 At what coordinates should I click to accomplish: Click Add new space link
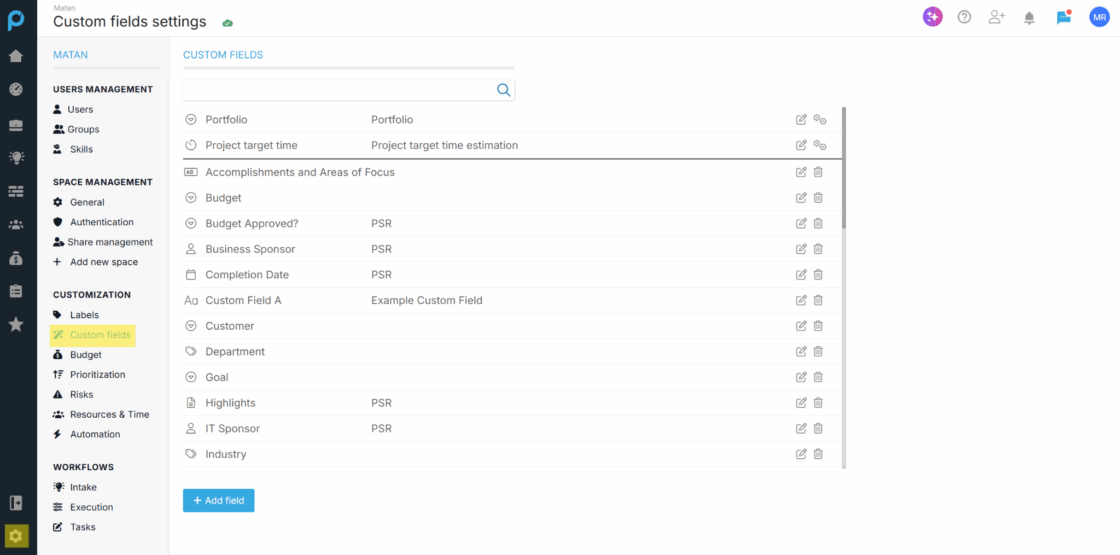click(103, 262)
